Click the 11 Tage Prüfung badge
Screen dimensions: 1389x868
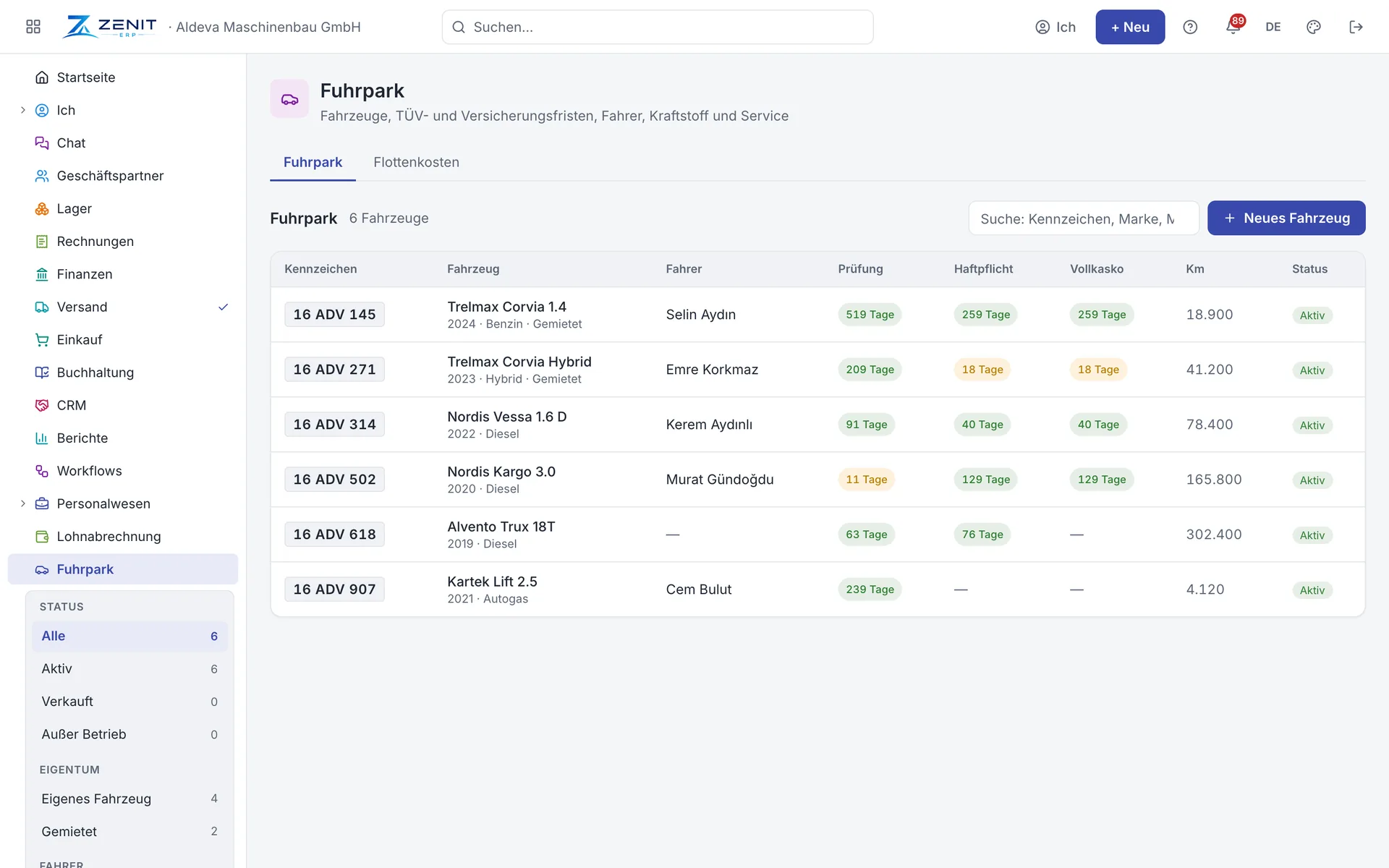[x=866, y=480]
